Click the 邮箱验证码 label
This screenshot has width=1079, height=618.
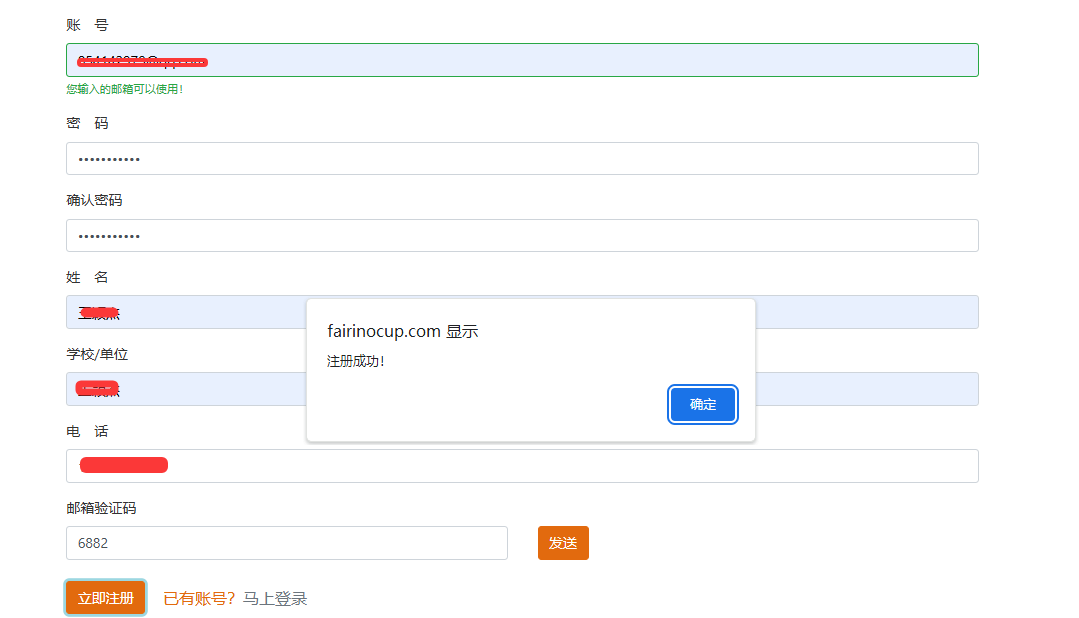point(101,508)
